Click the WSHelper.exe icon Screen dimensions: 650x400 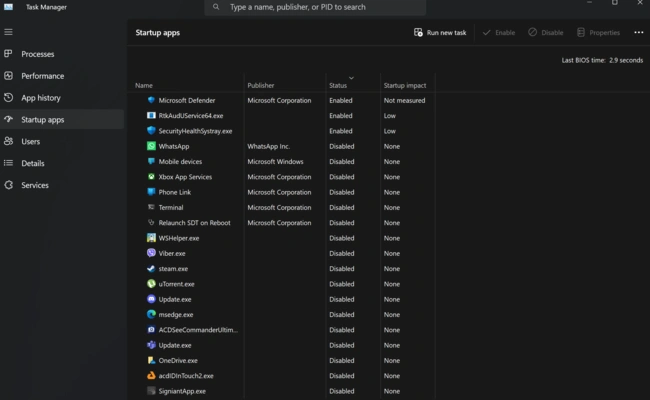click(151, 238)
